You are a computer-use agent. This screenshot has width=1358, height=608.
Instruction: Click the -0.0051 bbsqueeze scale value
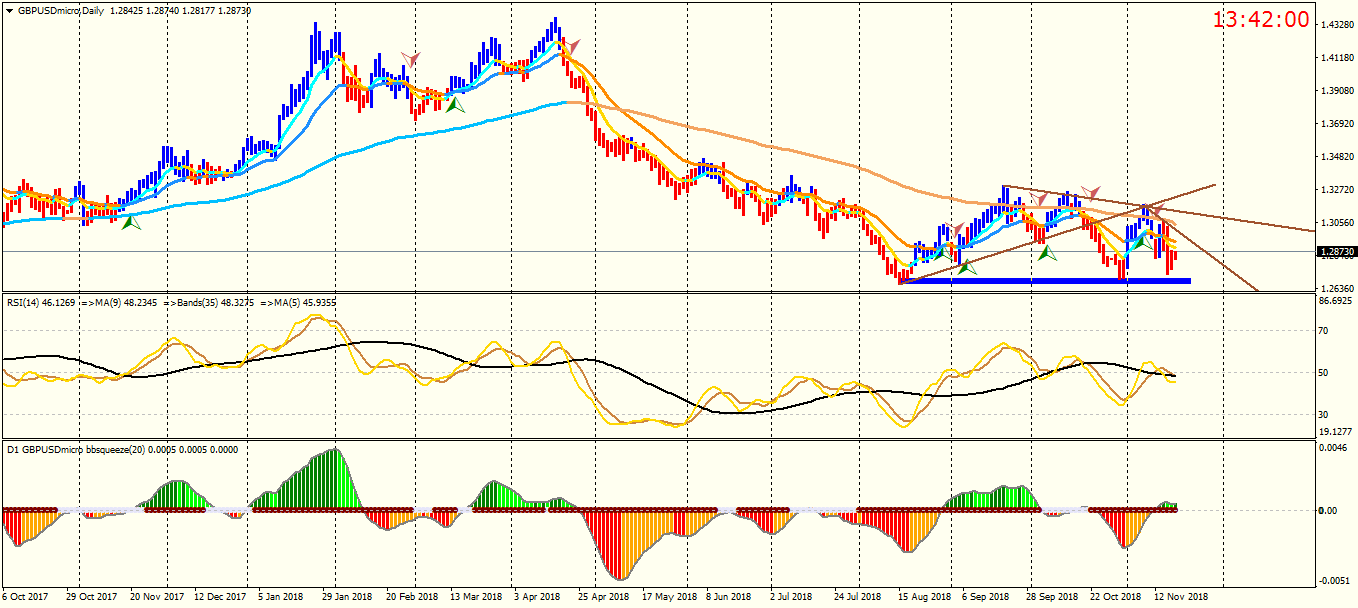point(1333,582)
